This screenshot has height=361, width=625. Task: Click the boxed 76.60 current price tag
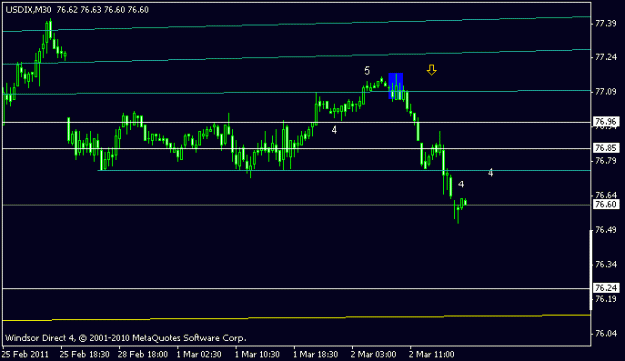point(605,204)
